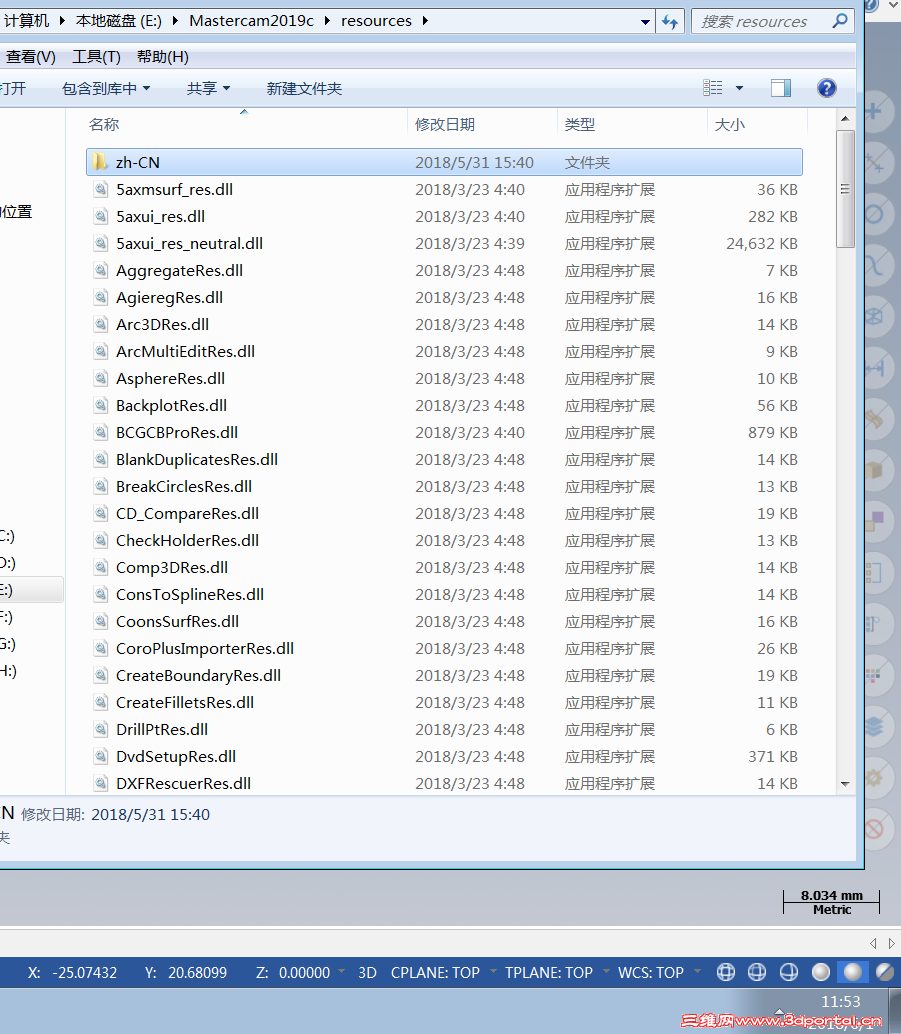Select the DvdSetupRes.dll file
The image size is (901, 1034).
[444, 757]
